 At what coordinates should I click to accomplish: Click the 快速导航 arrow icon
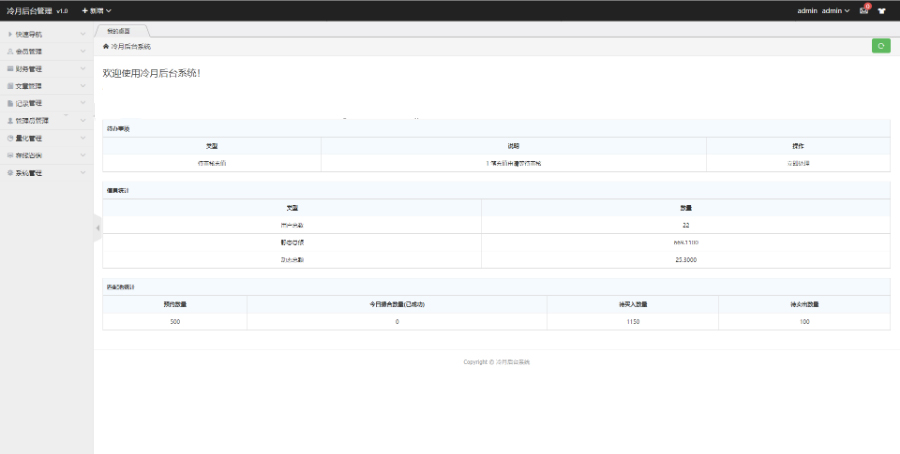coord(10,34)
